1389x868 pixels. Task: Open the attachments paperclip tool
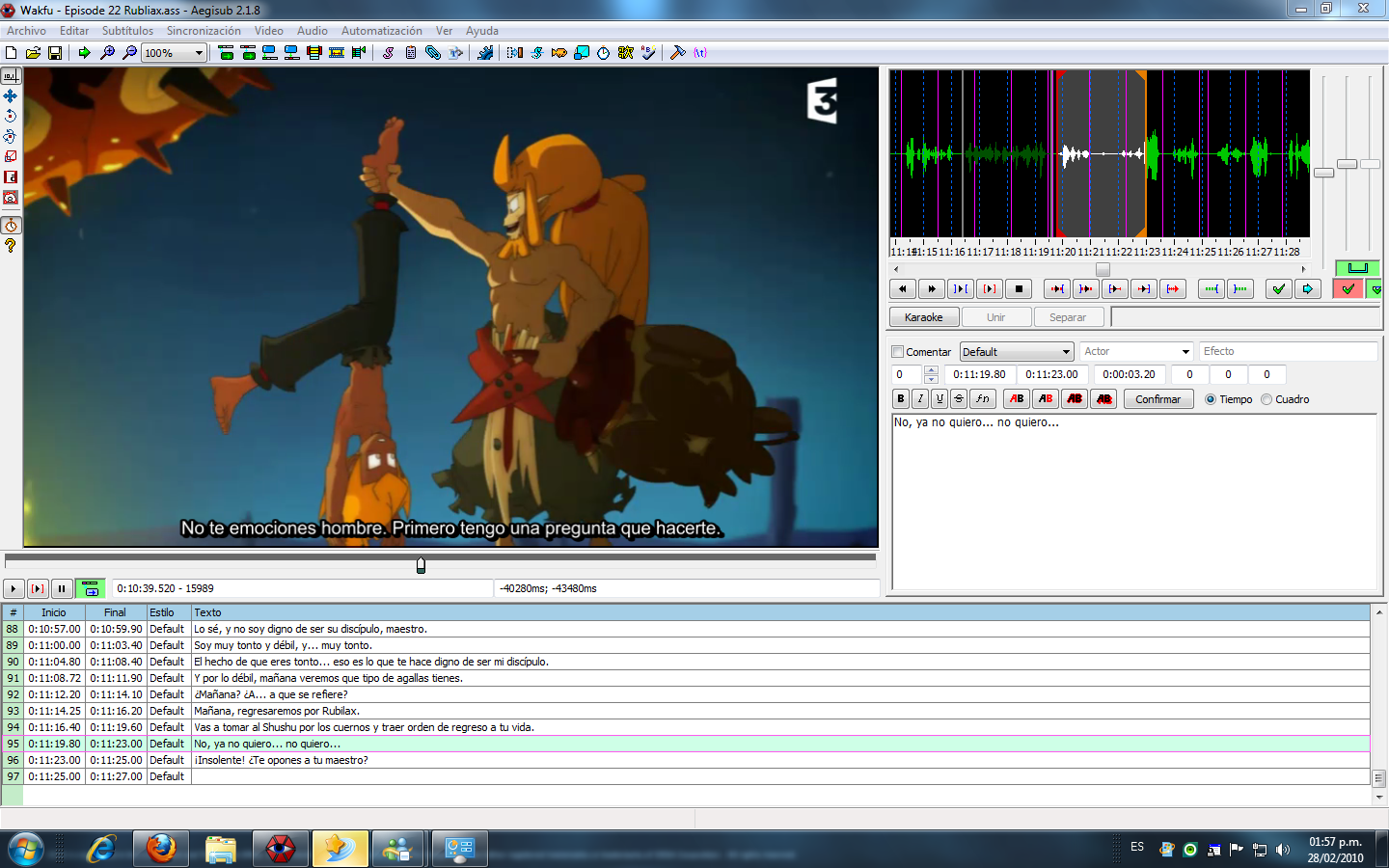point(433,53)
